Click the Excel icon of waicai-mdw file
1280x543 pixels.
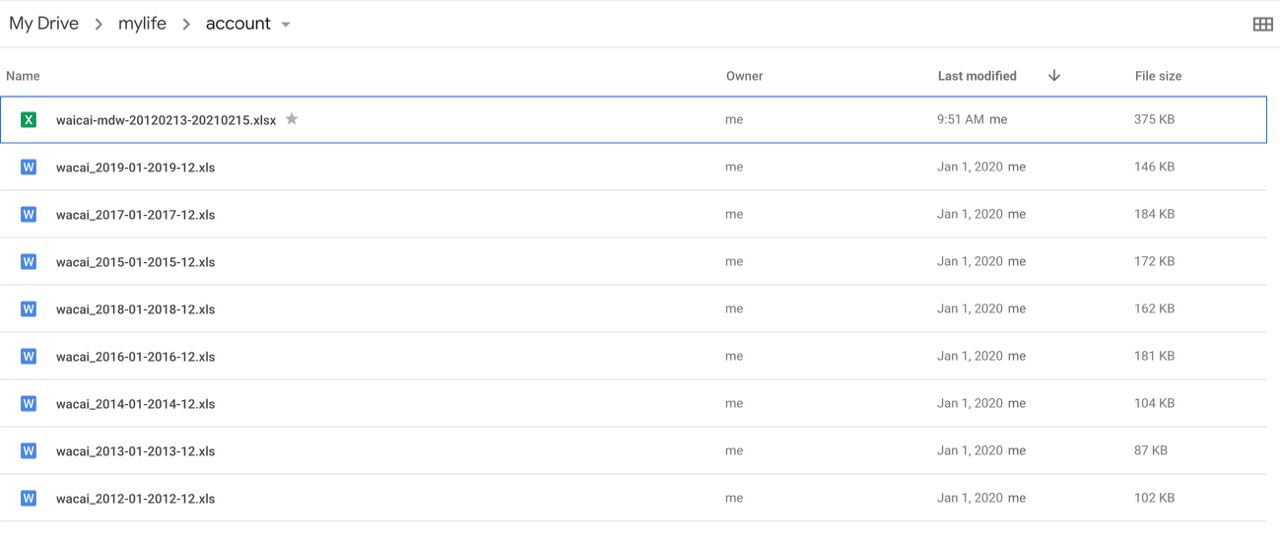coord(29,120)
